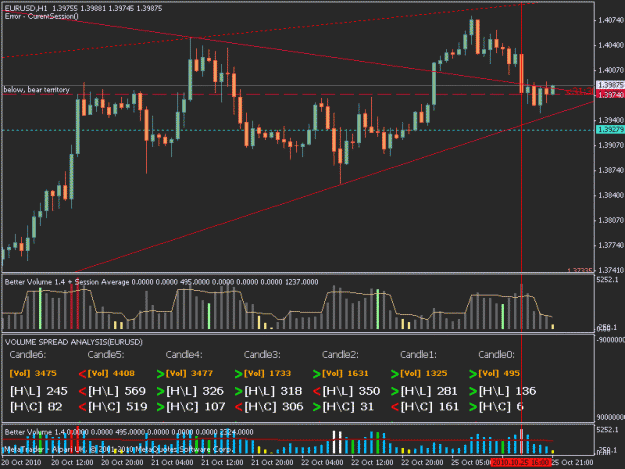
Task: Click the red arrow beside [Vol] 4408
Action: pos(83,374)
